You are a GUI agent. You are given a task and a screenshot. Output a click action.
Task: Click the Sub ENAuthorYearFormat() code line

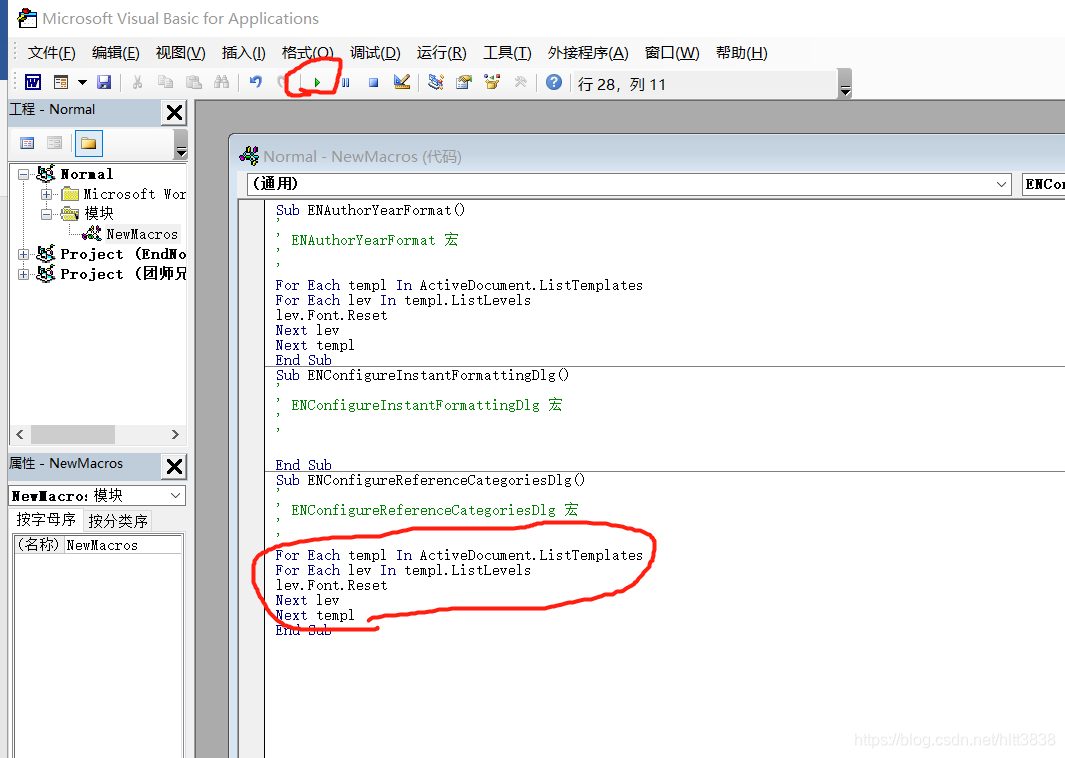[370, 211]
